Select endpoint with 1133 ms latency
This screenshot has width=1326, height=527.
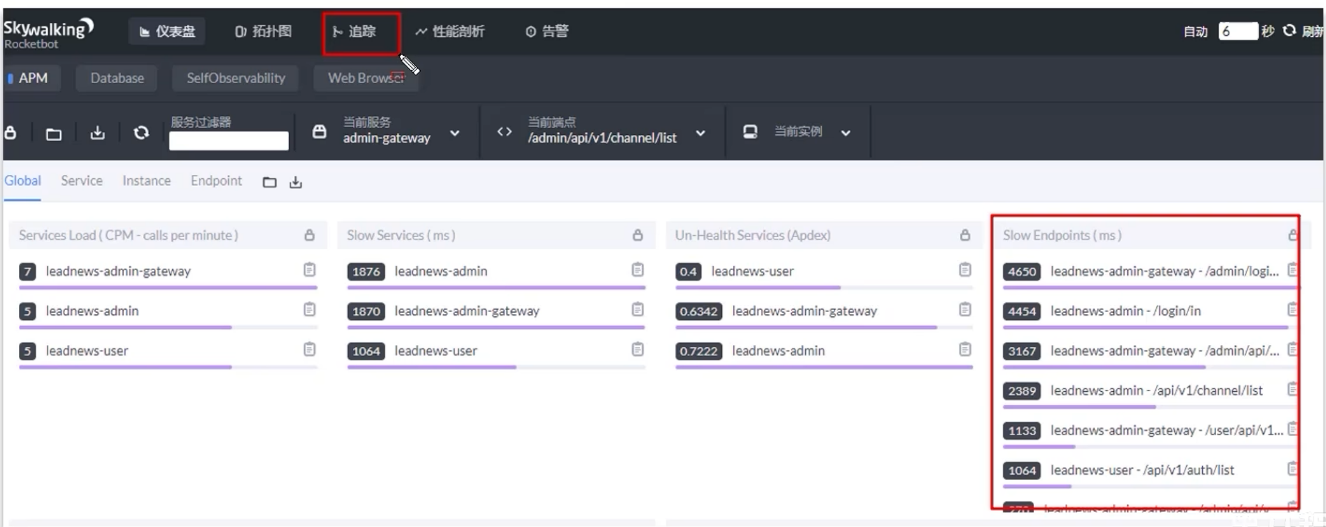1166,430
